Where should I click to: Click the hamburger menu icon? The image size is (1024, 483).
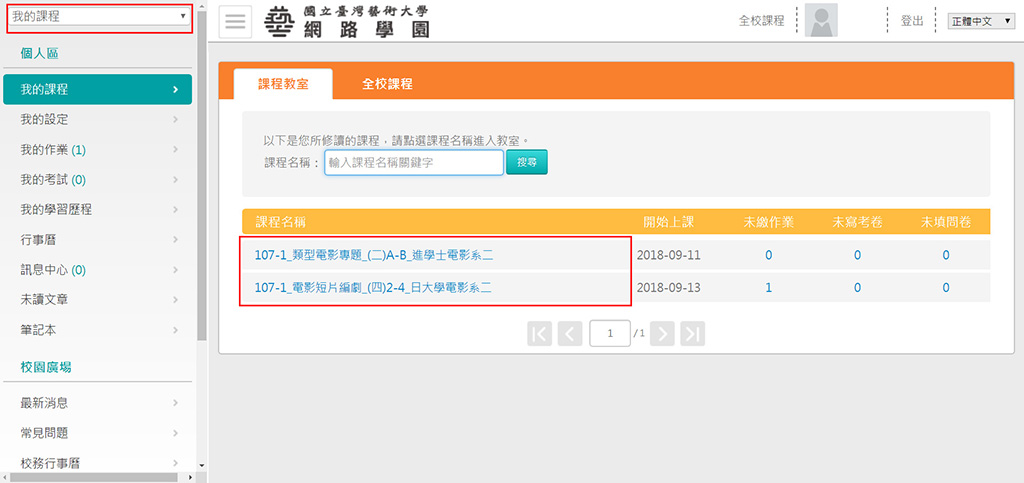[237, 22]
